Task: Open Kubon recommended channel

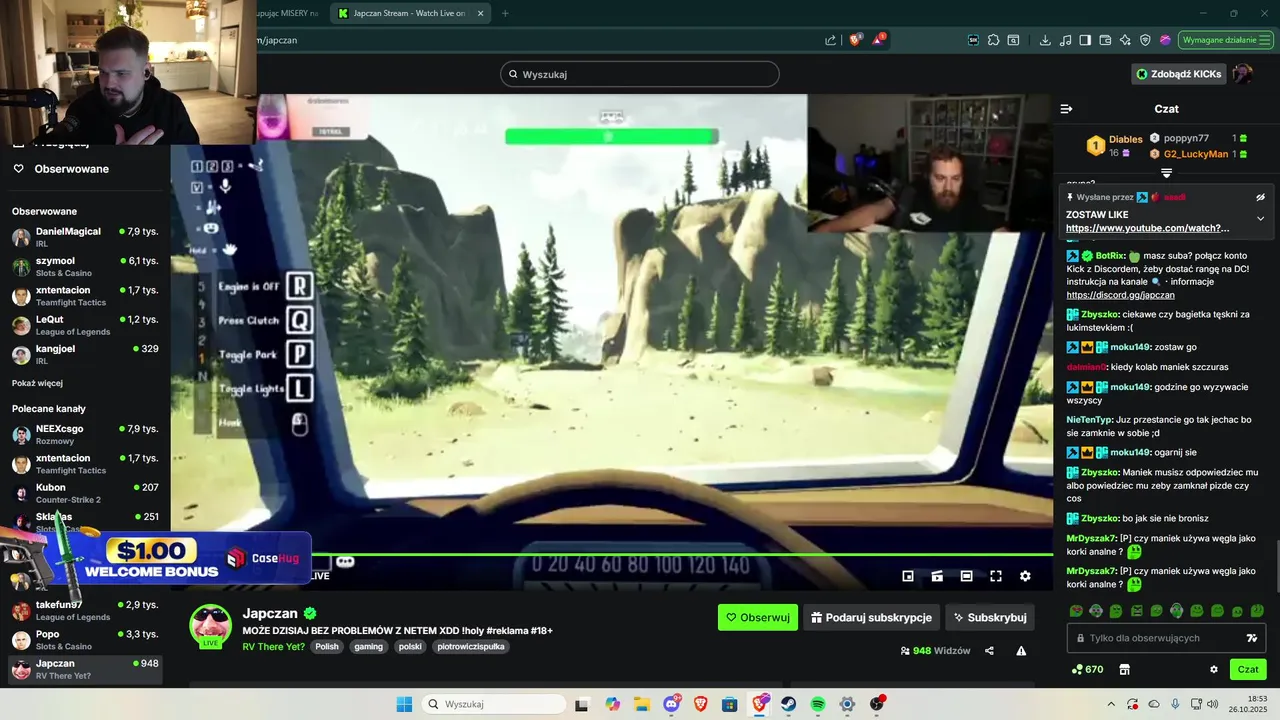Action: click(84, 493)
